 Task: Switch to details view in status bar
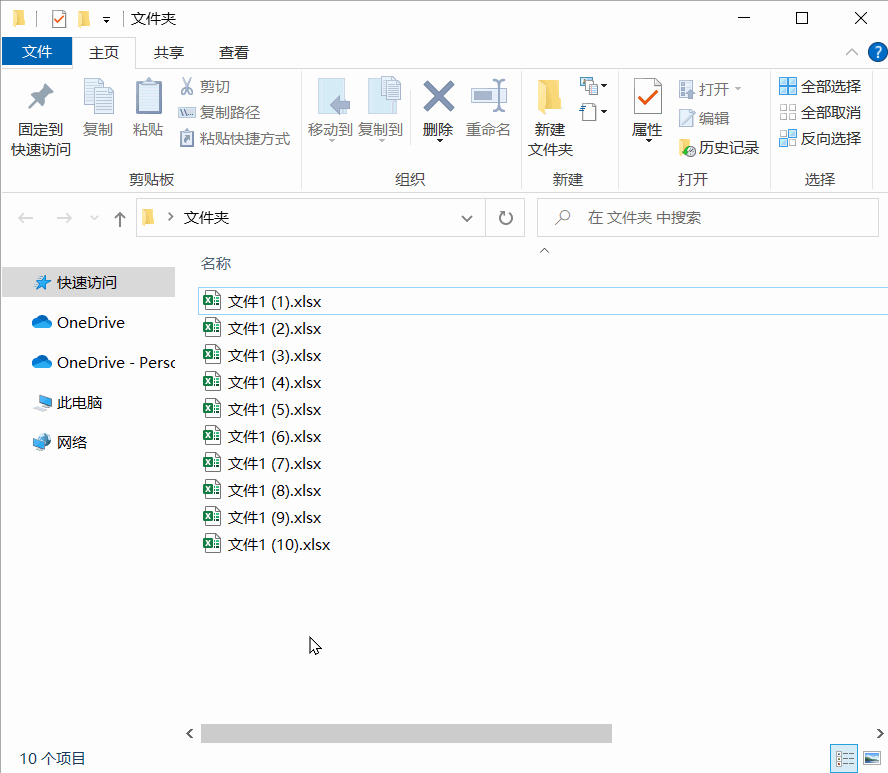[844, 759]
